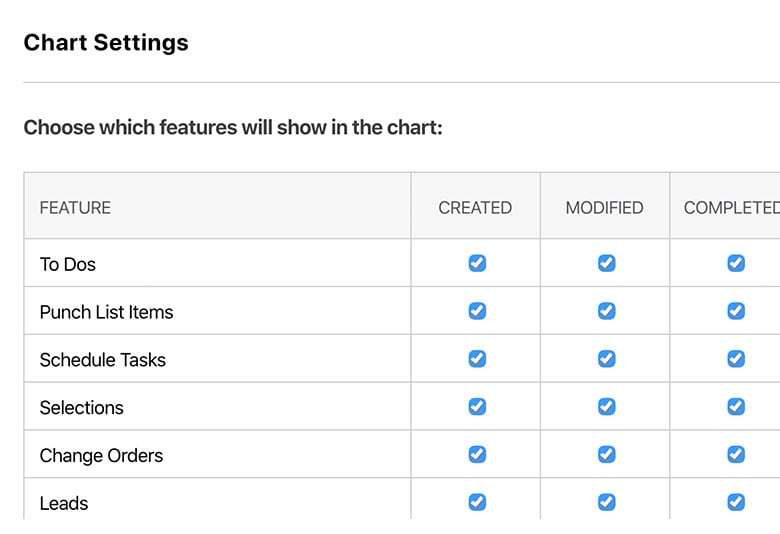Click the FEATURE column header
Viewport: 780px width, 534px height.
[x=75, y=208]
